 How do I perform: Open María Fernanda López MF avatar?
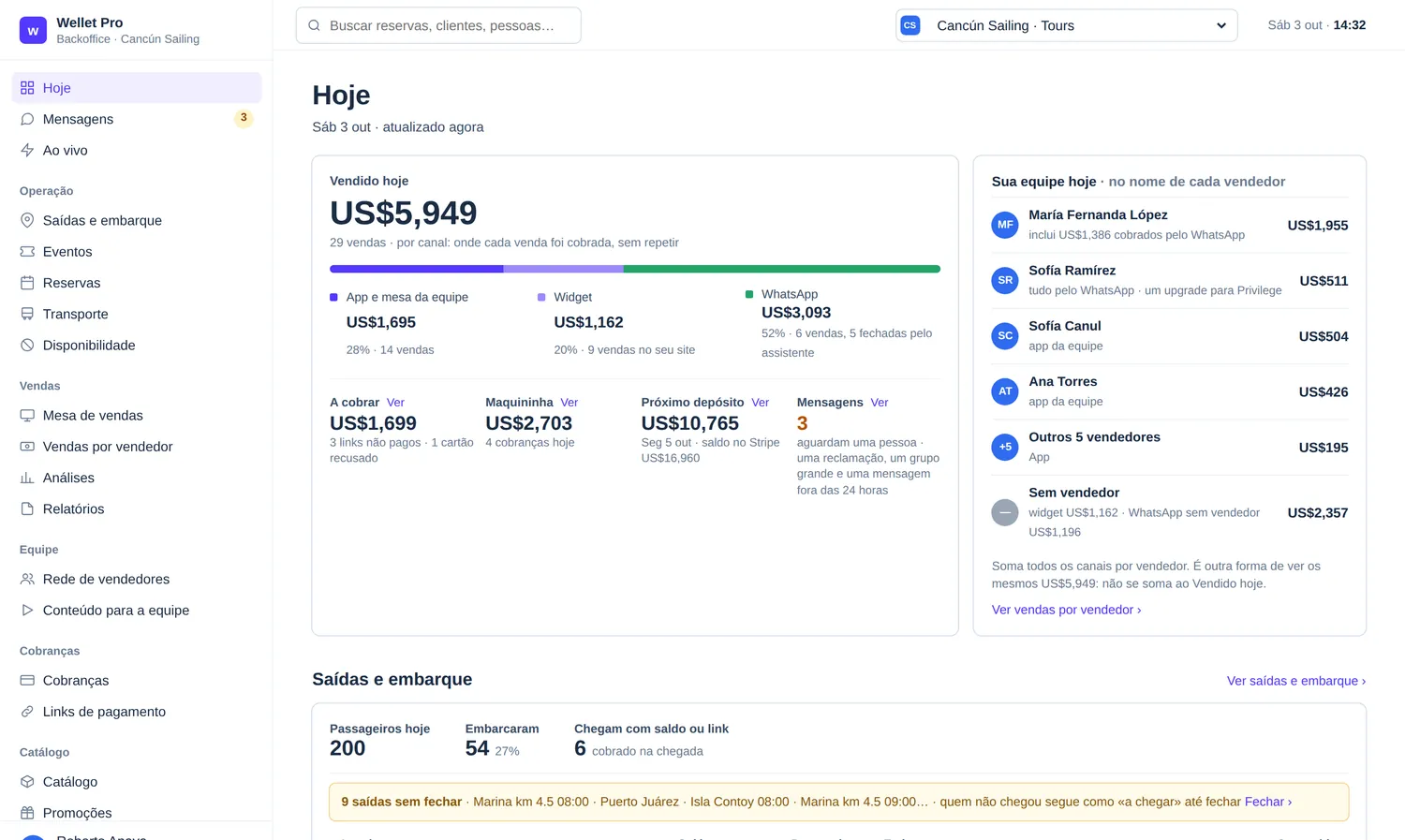pyautogui.click(x=1005, y=225)
